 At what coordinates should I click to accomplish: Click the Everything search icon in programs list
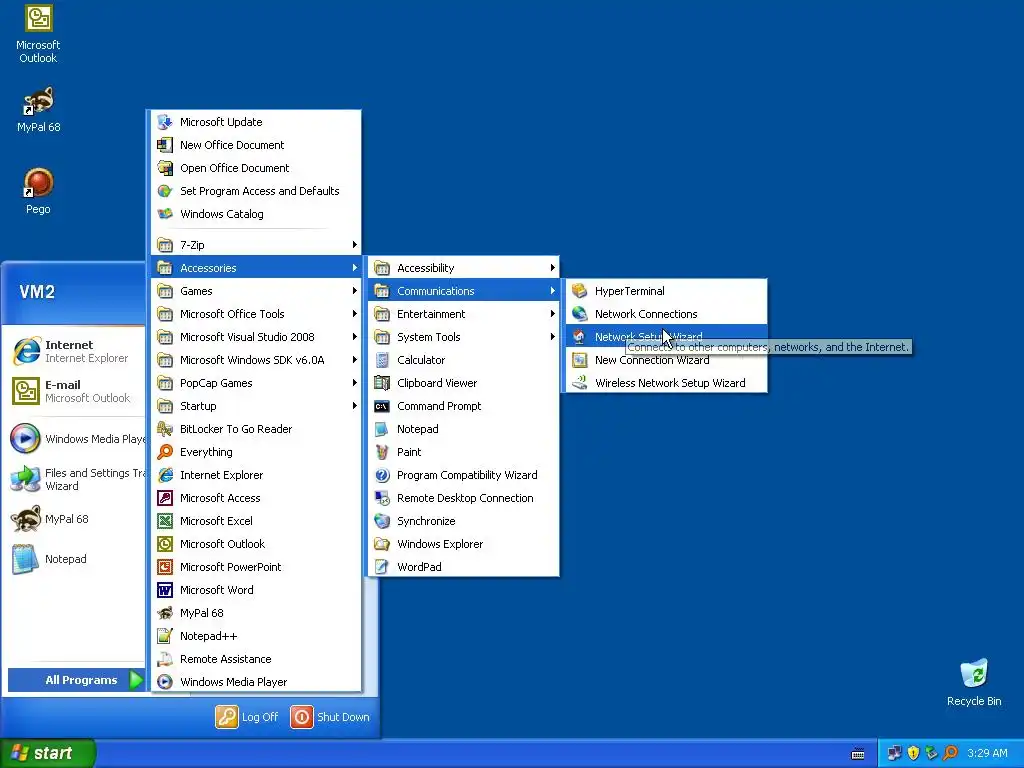[165, 452]
